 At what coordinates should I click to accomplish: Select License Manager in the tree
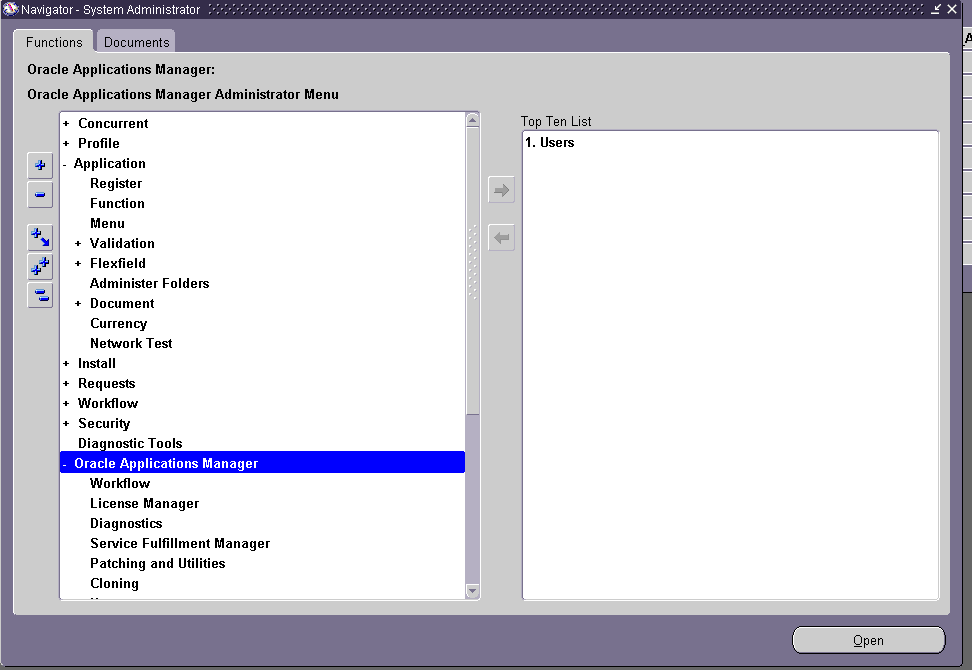point(144,504)
